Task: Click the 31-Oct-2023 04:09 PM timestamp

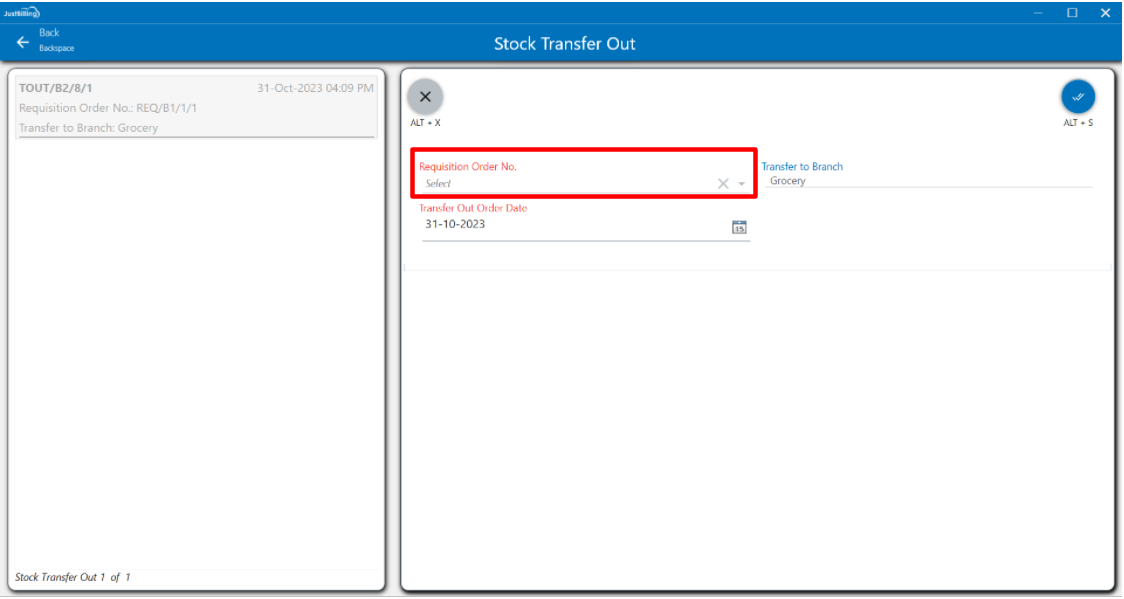Action: click(x=315, y=88)
